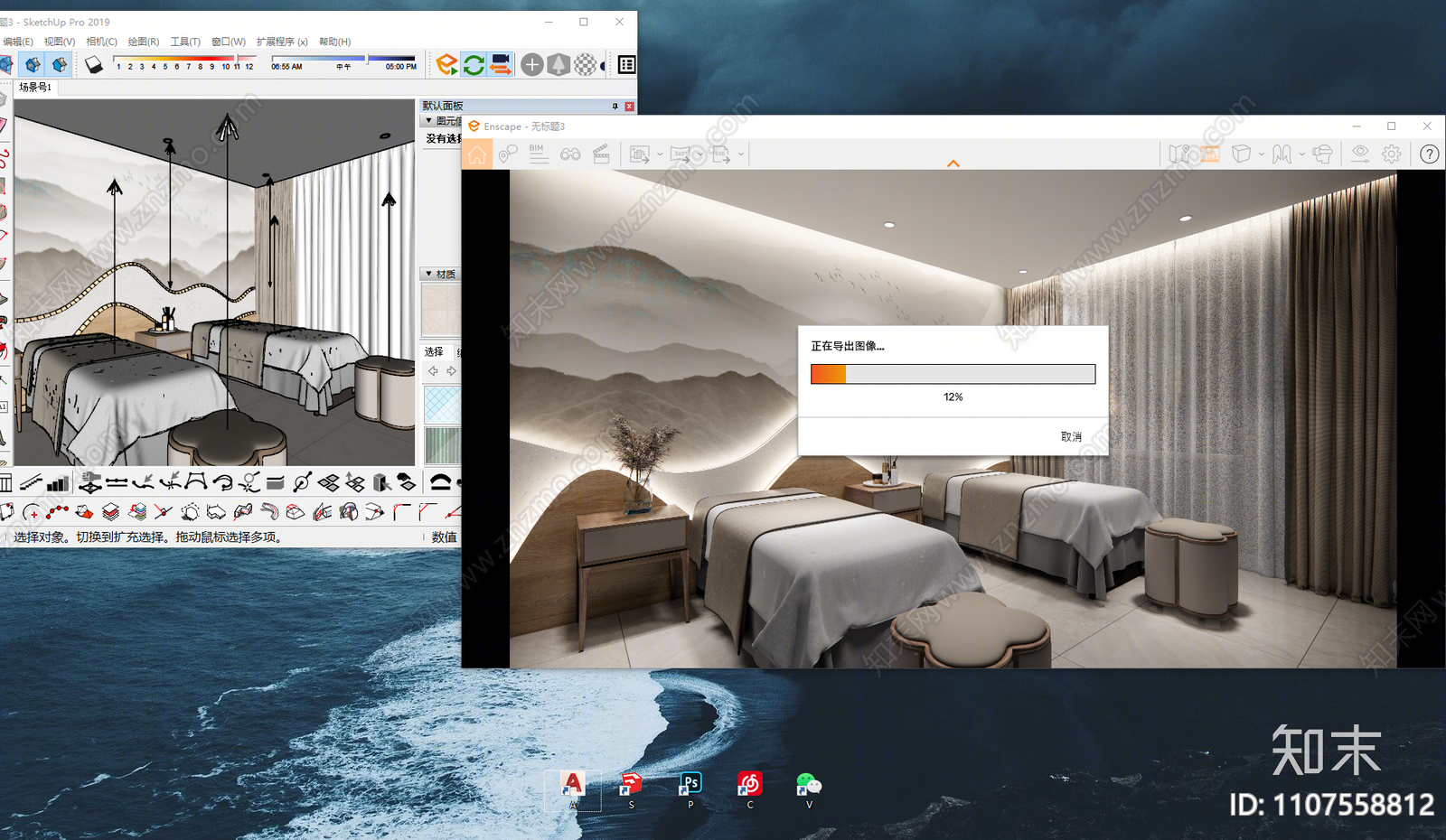Open the Enscape general settings gear
The height and width of the screenshot is (840, 1446).
tap(1392, 154)
